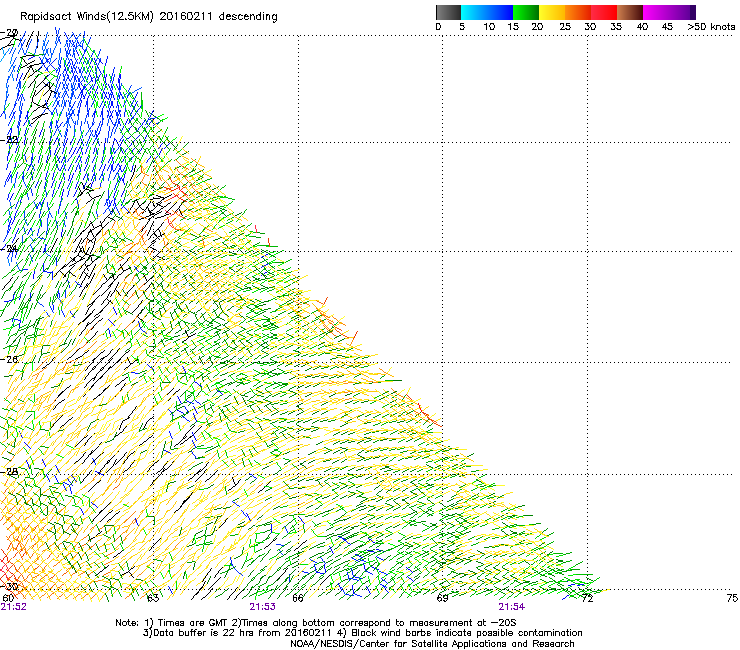The image size is (740, 650).
Task: Click the '72' longitude axis label
Action: [x=587, y=599]
